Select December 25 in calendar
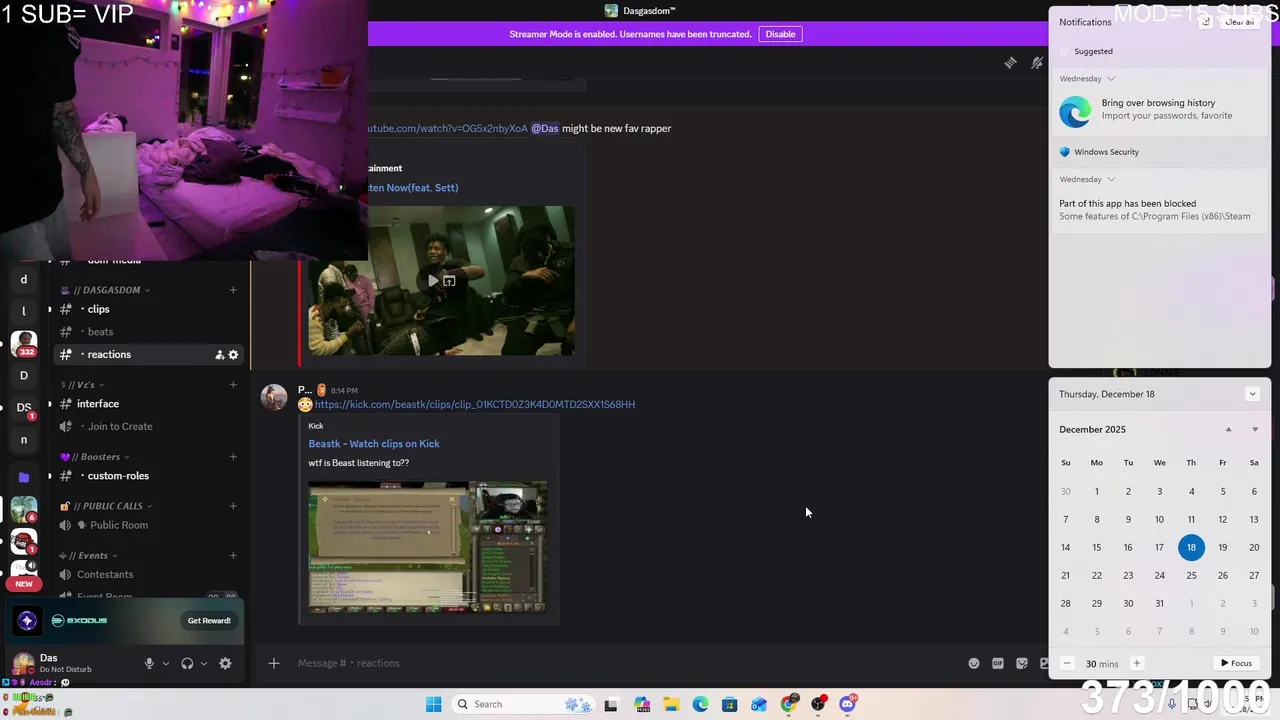Viewport: 1280px width, 720px height. click(x=1191, y=575)
